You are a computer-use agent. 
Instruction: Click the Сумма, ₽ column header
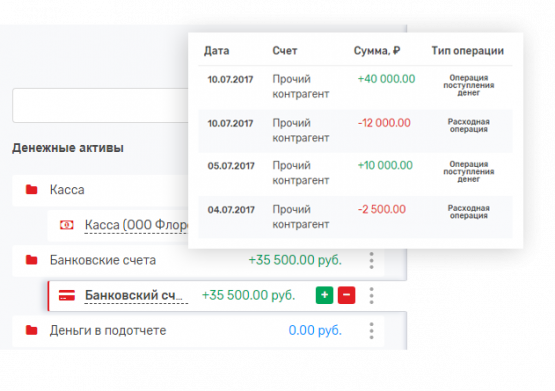click(377, 51)
